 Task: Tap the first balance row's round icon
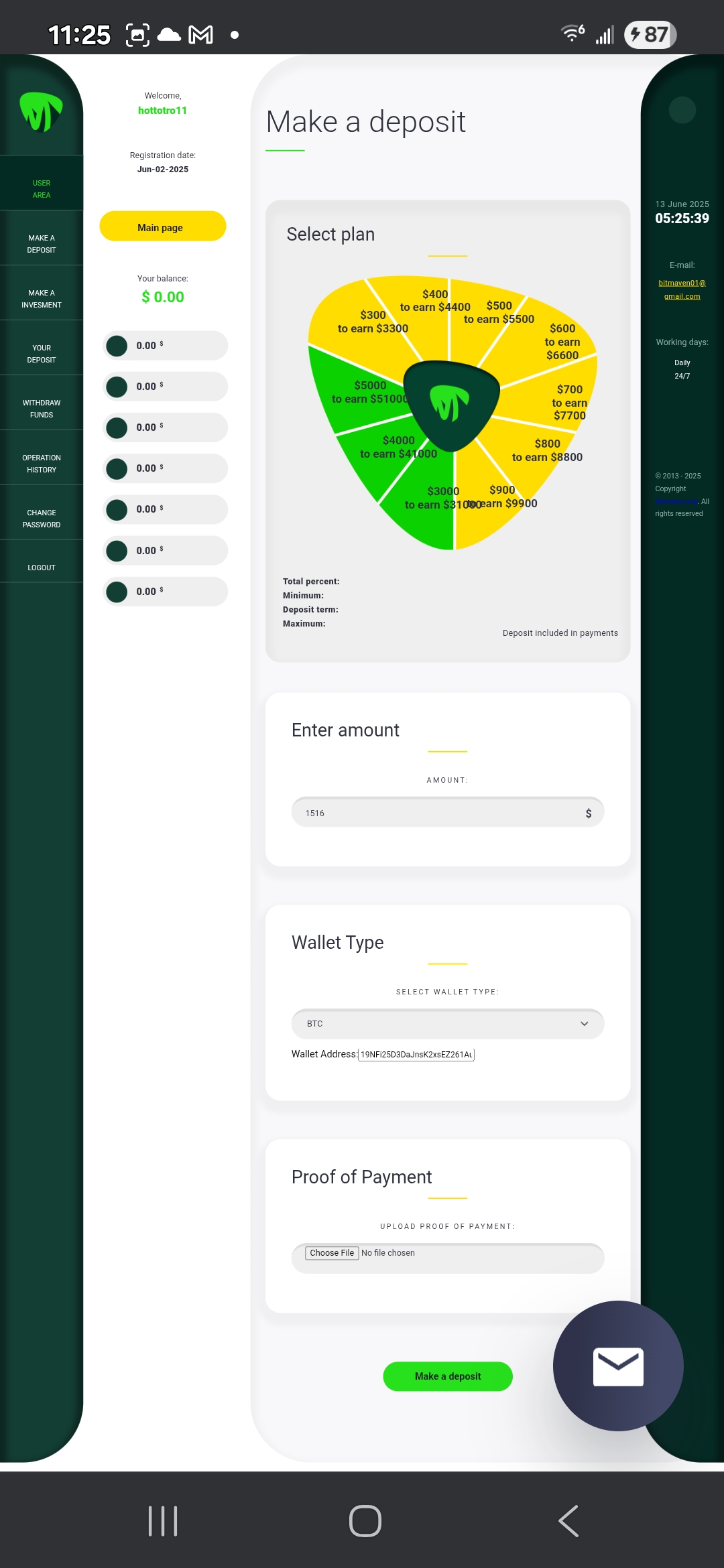(x=117, y=346)
